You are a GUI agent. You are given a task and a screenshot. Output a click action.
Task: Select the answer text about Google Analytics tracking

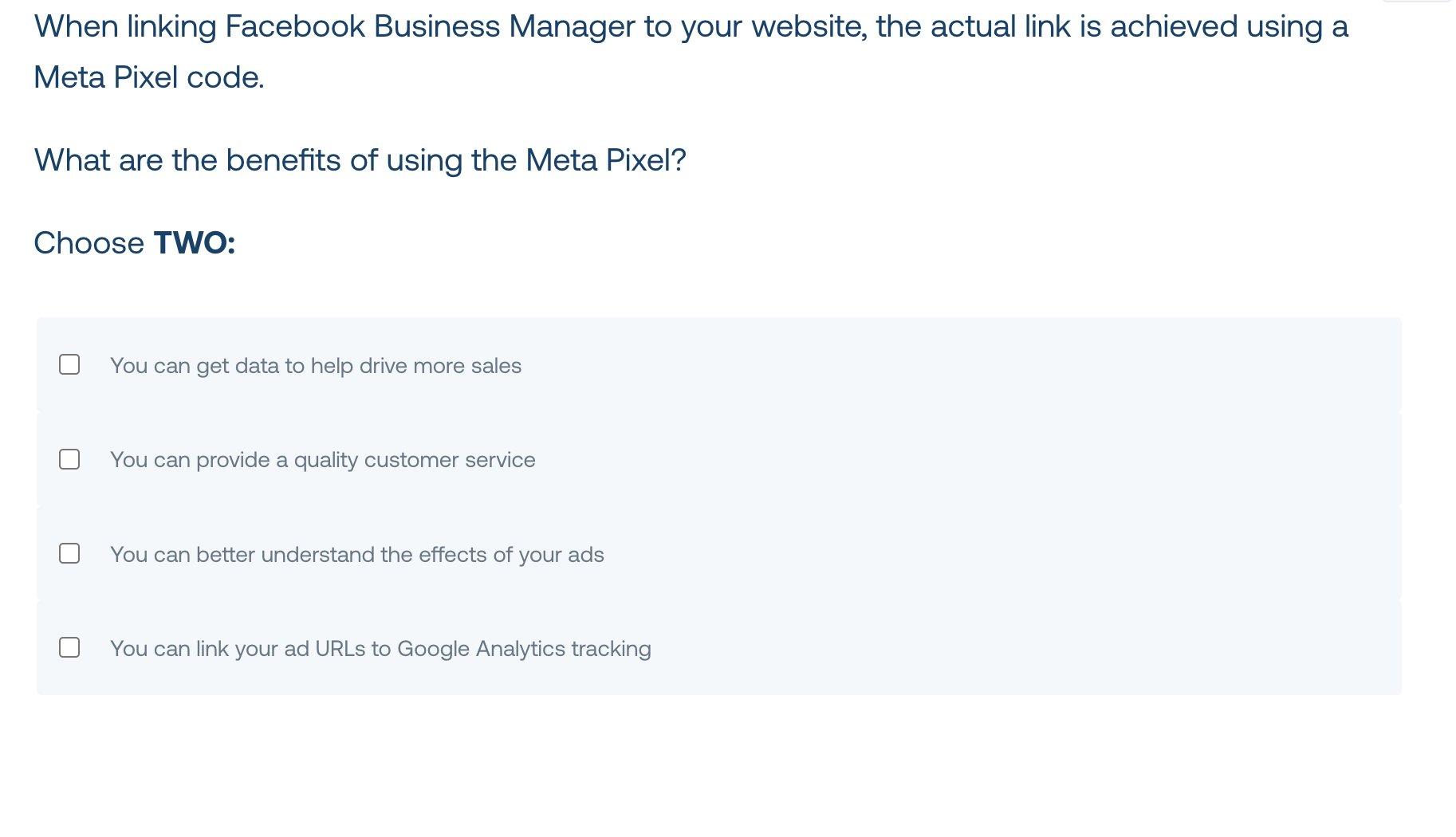380,649
